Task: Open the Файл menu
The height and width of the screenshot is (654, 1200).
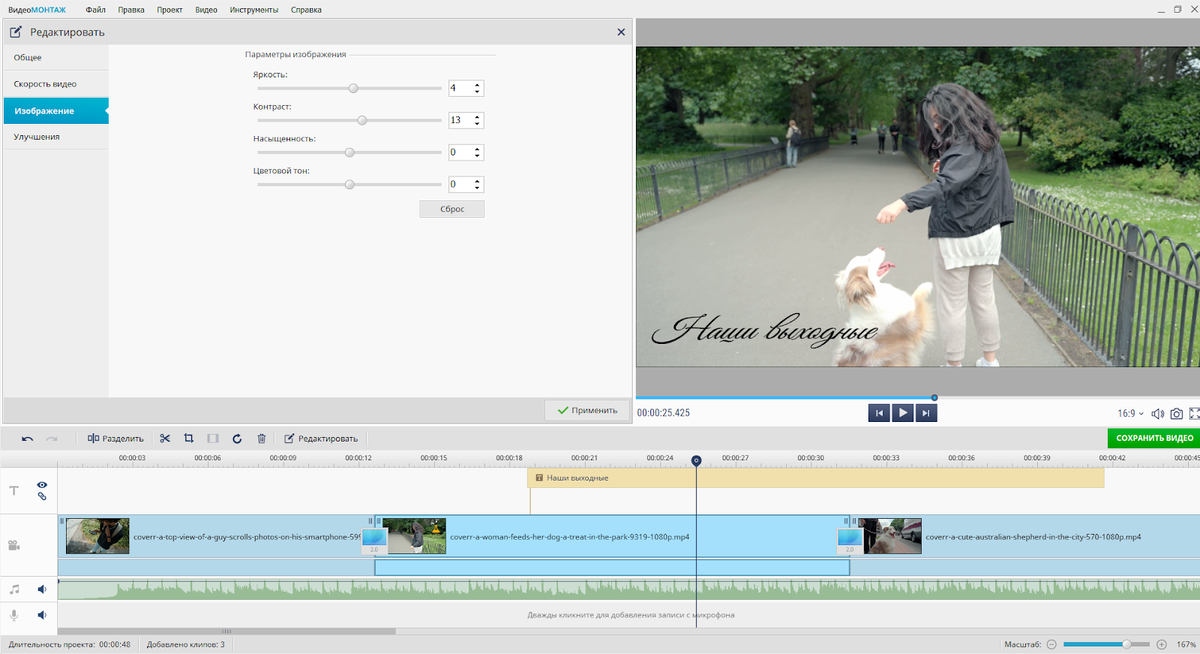Action: pos(96,9)
